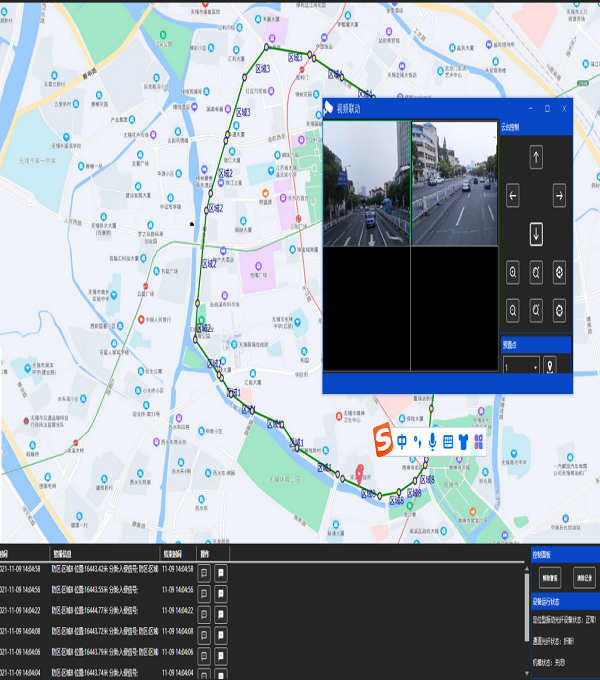Screen dimensions: 600x680
Task: Click microphone voice input on IME bar
Action: [x=432, y=441]
